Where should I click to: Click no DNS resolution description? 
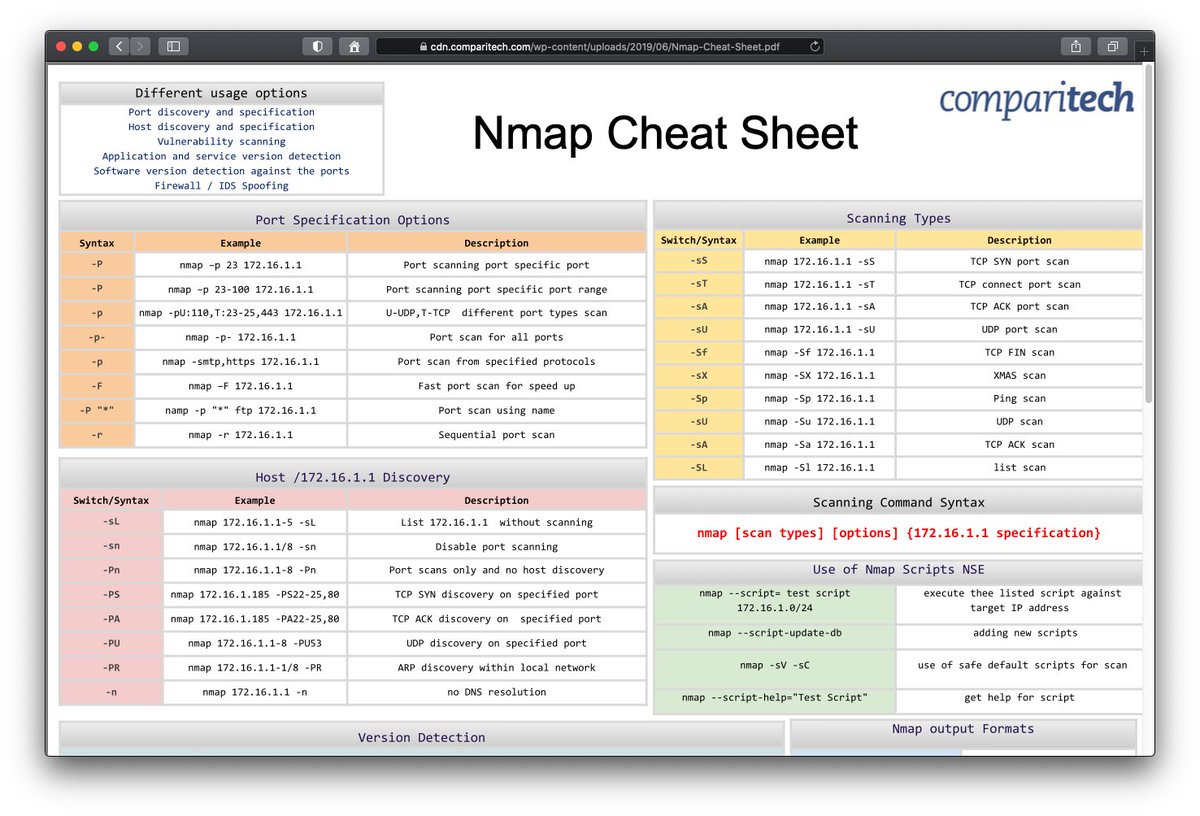[x=496, y=692]
